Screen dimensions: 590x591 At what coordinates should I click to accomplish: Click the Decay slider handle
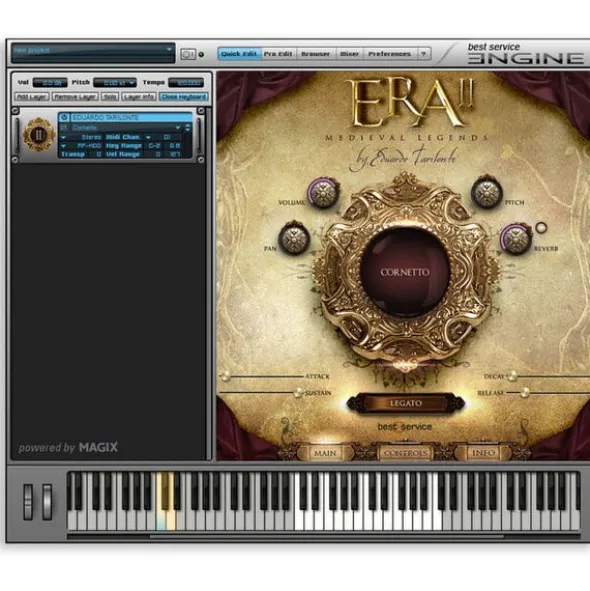[512, 376]
